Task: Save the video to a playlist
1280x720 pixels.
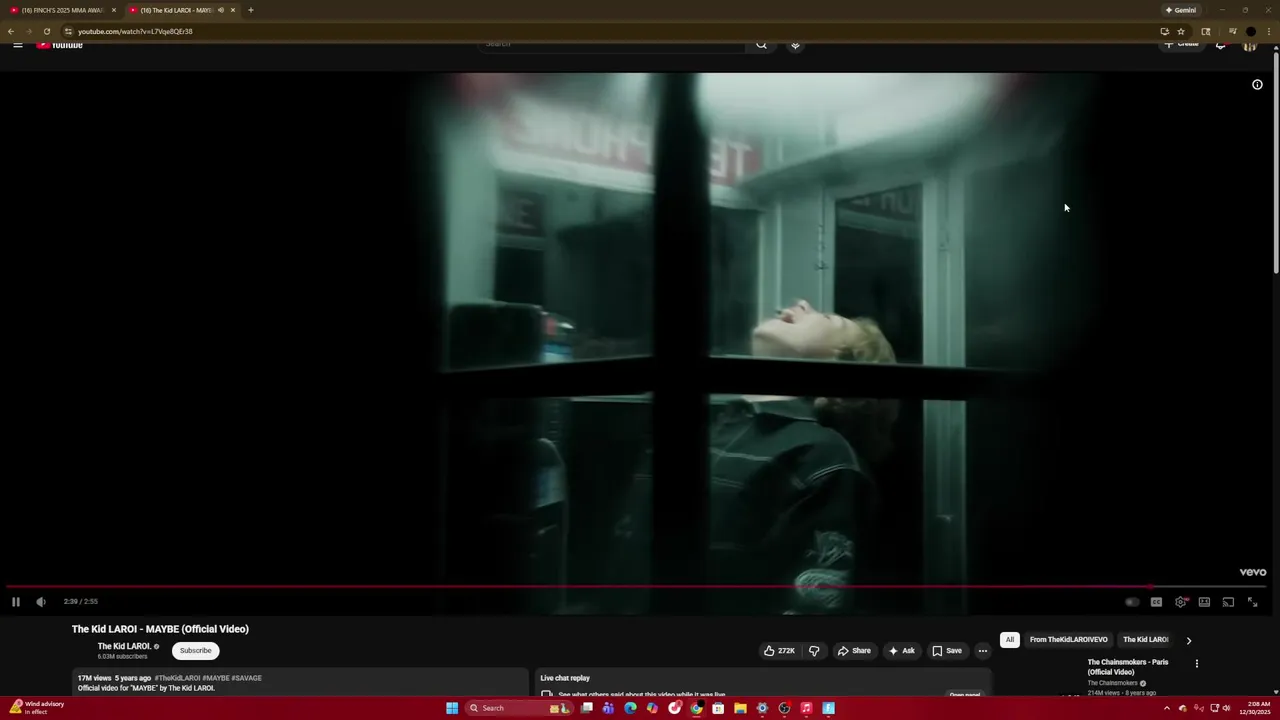Action: [946, 651]
